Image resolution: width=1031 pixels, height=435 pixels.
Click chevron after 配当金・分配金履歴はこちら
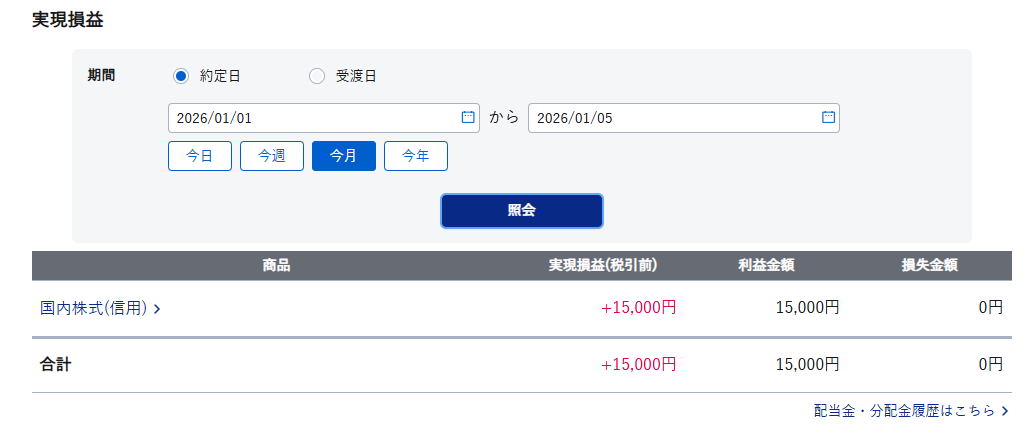tap(1004, 411)
